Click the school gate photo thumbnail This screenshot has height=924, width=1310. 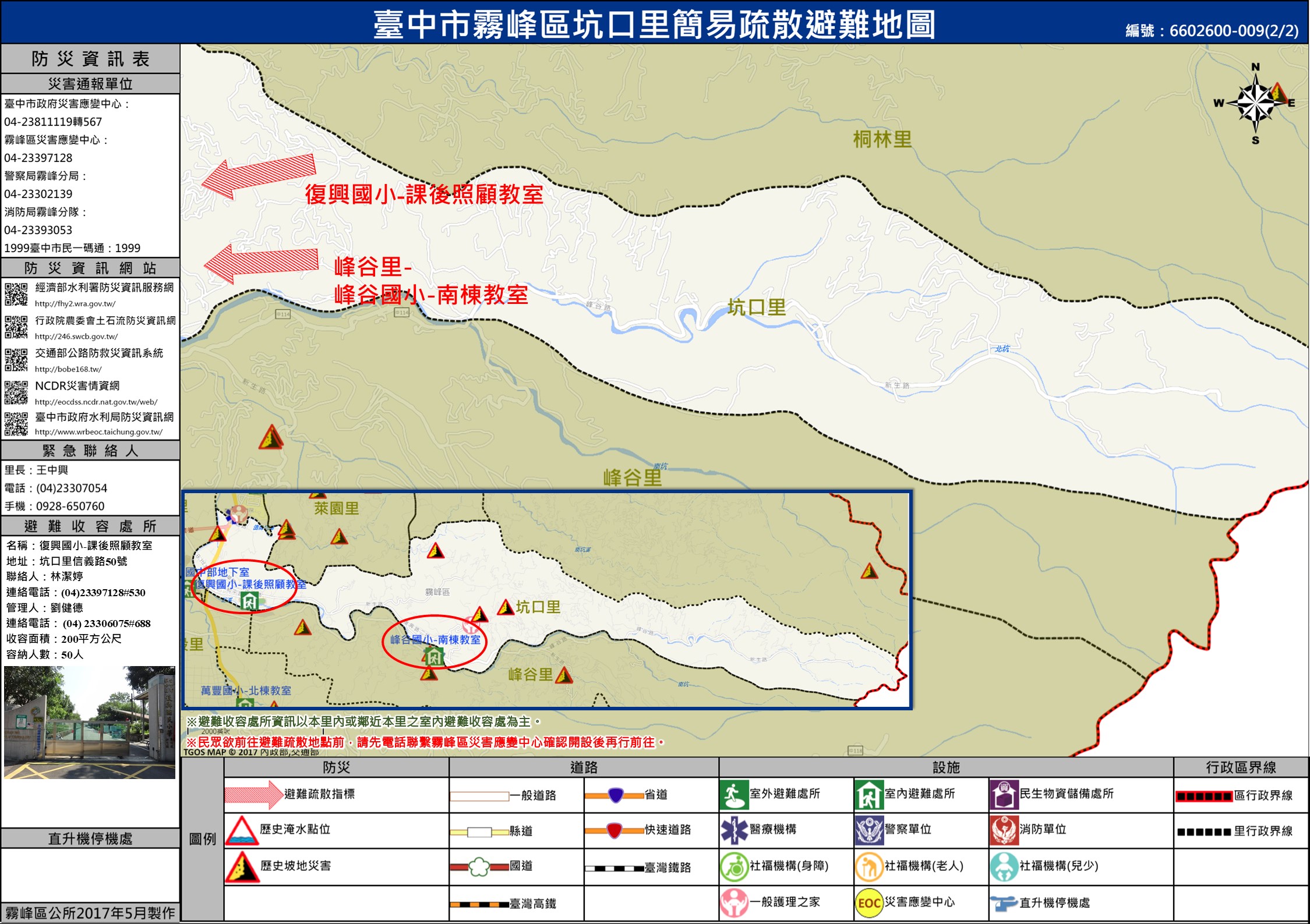click(x=90, y=723)
